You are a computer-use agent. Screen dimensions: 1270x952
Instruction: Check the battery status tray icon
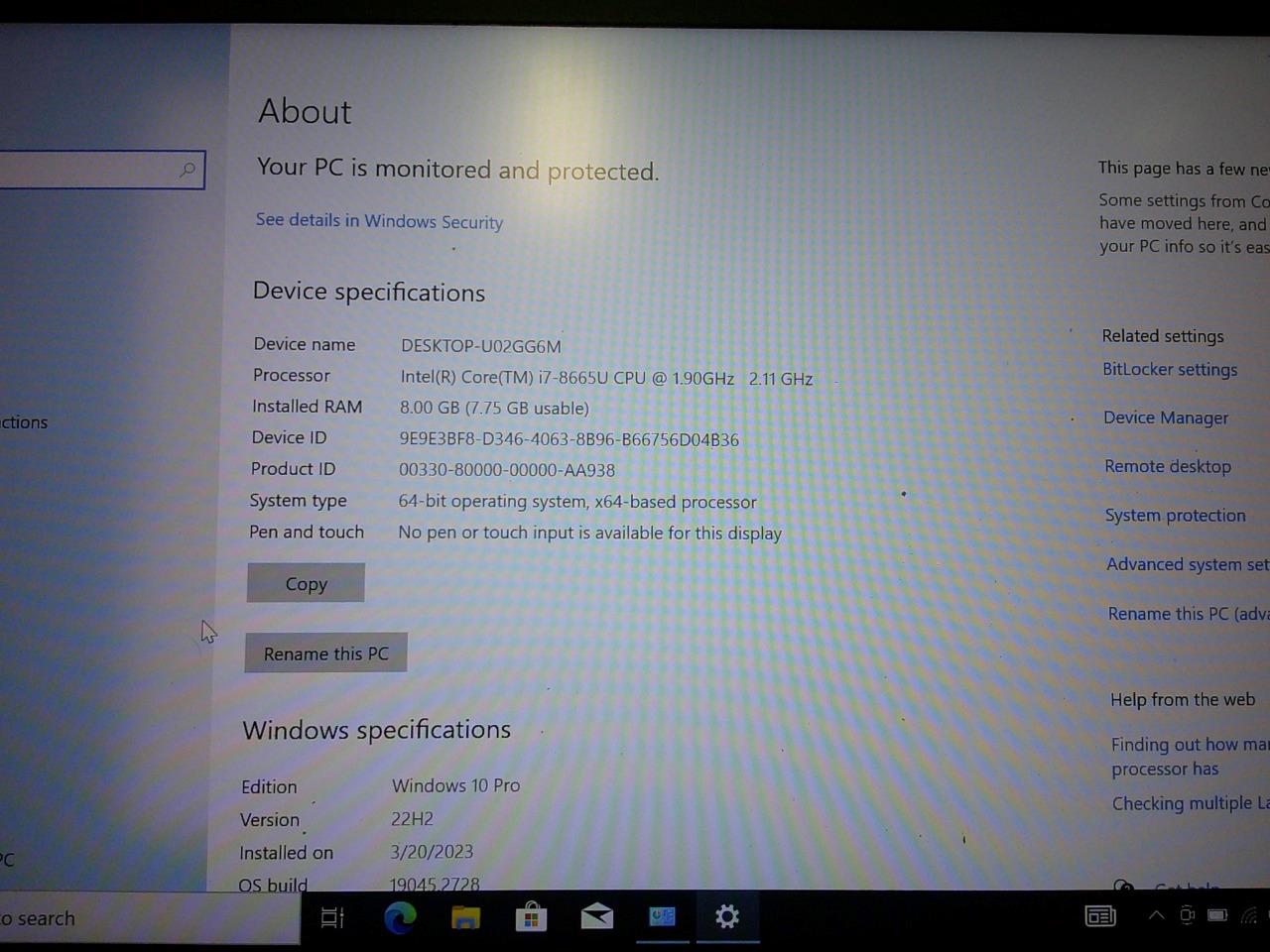click(1217, 915)
